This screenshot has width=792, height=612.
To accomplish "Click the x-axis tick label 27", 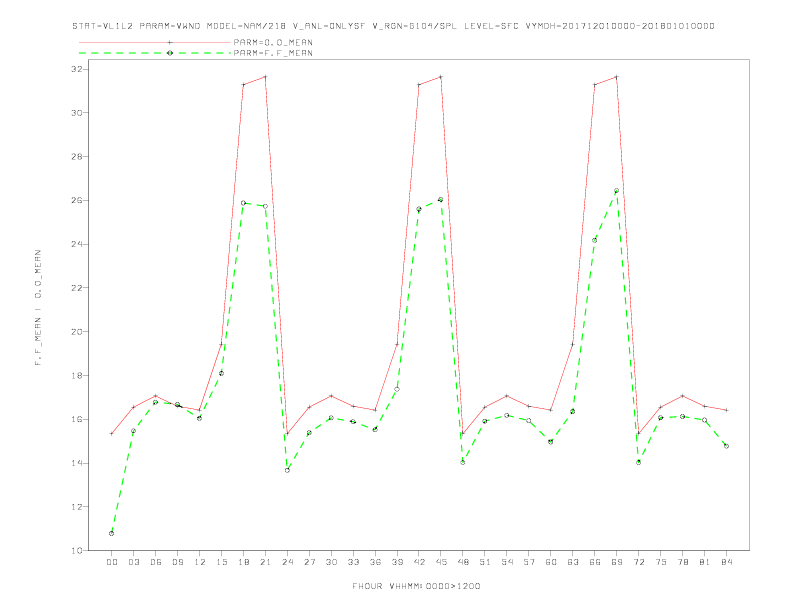I will tap(309, 562).
